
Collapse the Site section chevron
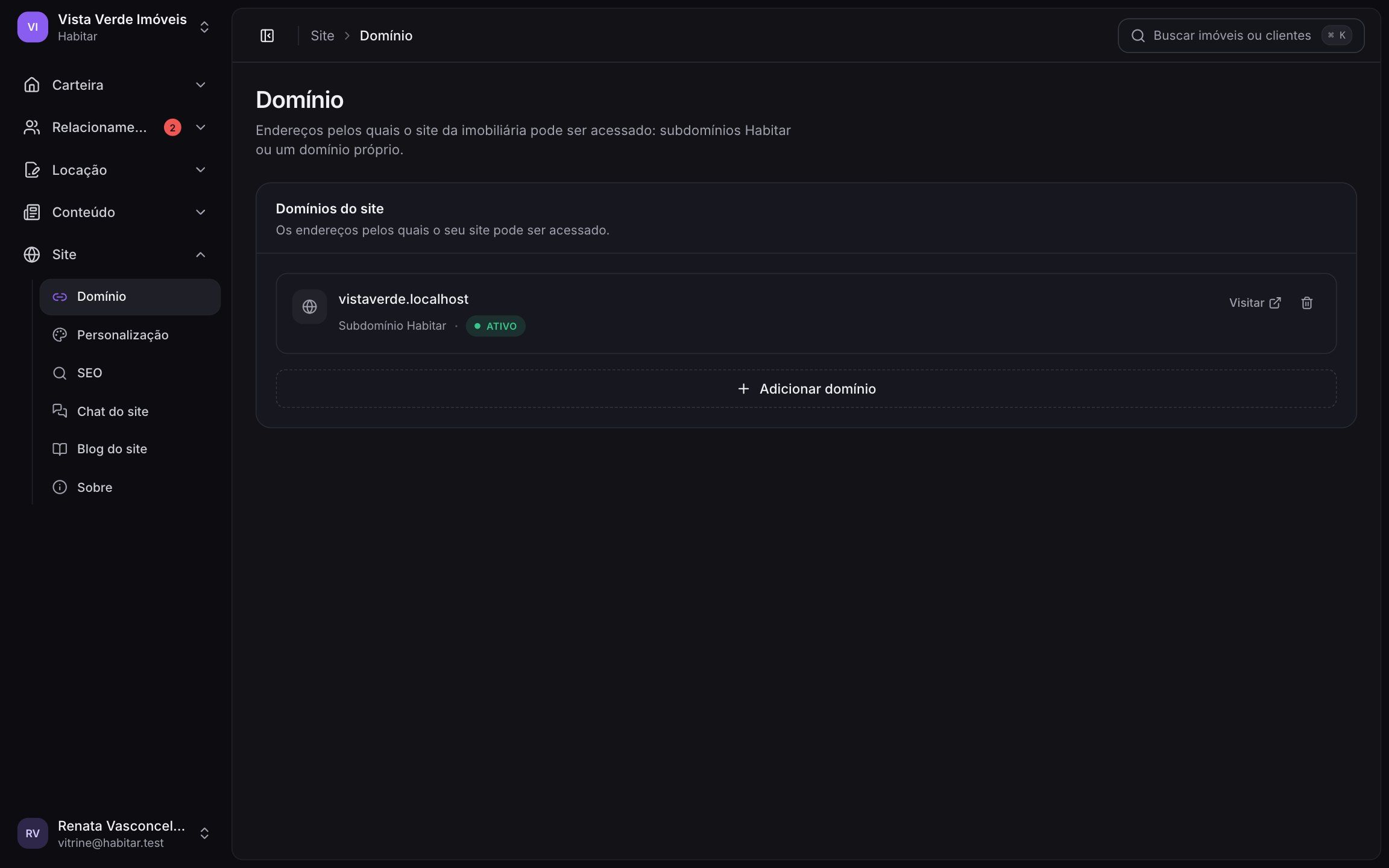[201, 254]
